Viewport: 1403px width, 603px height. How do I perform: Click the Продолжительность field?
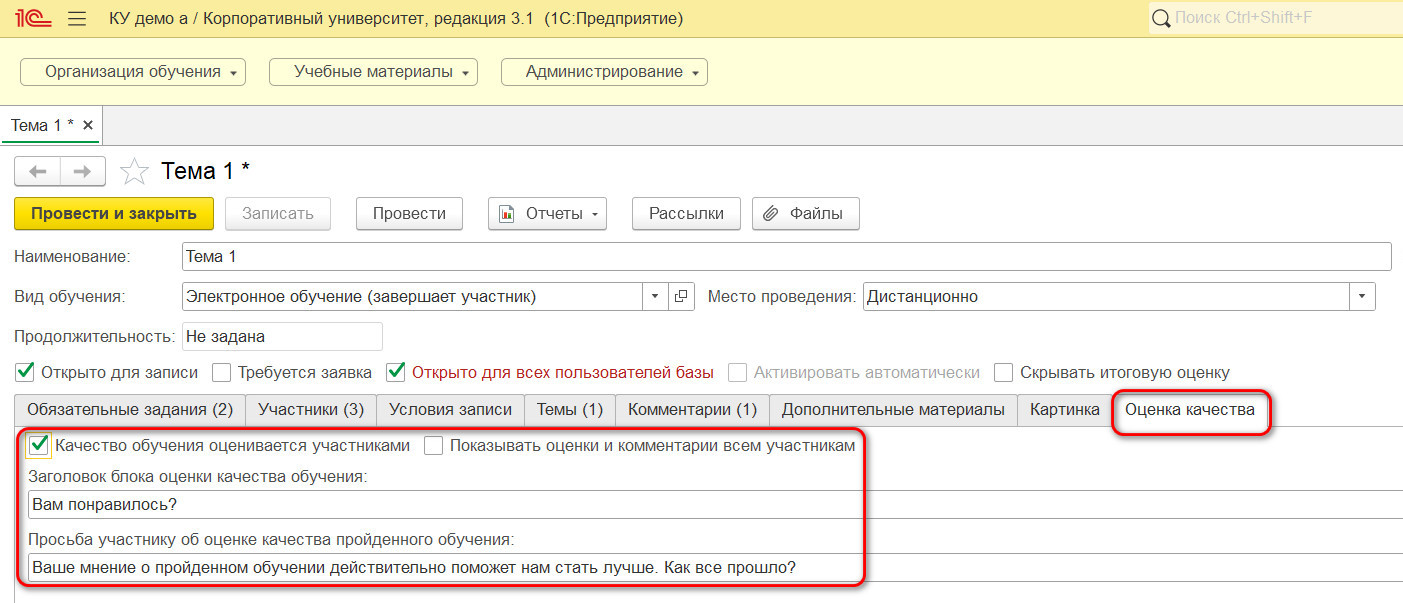pyautogui.click(x=282, y=336)
